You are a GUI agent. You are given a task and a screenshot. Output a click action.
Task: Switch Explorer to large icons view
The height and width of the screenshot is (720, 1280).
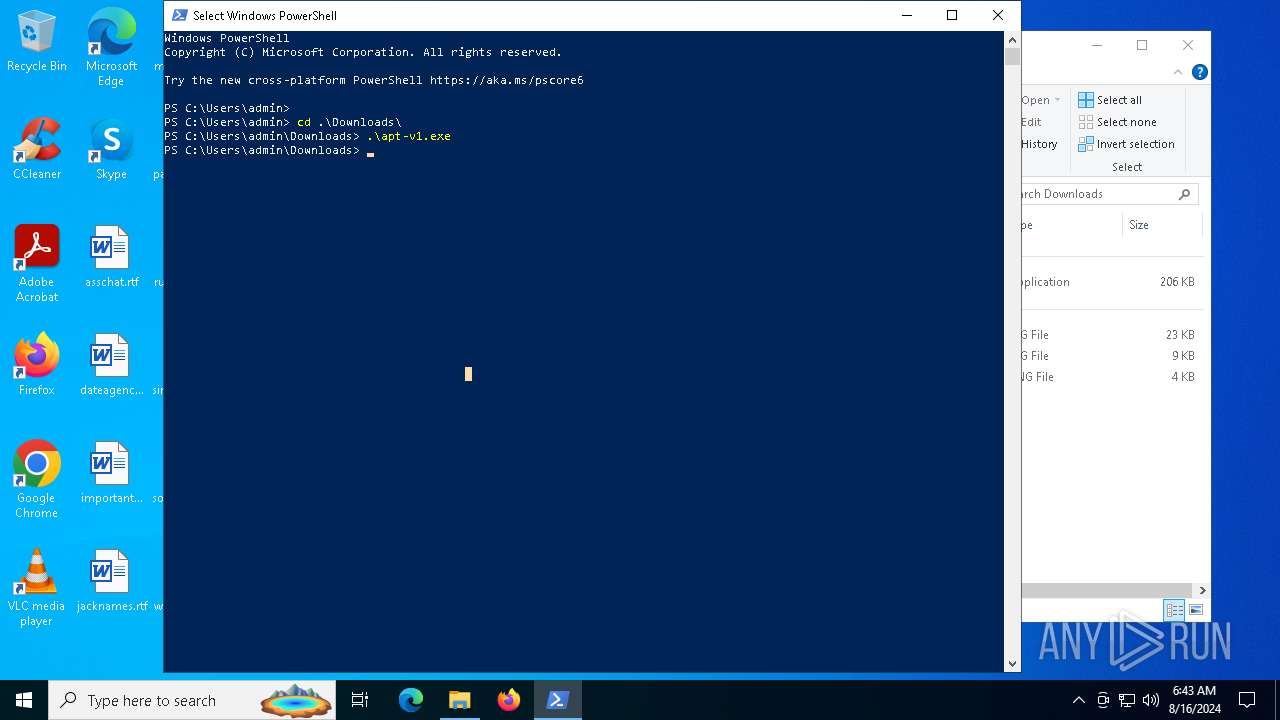pos(1196,610)
